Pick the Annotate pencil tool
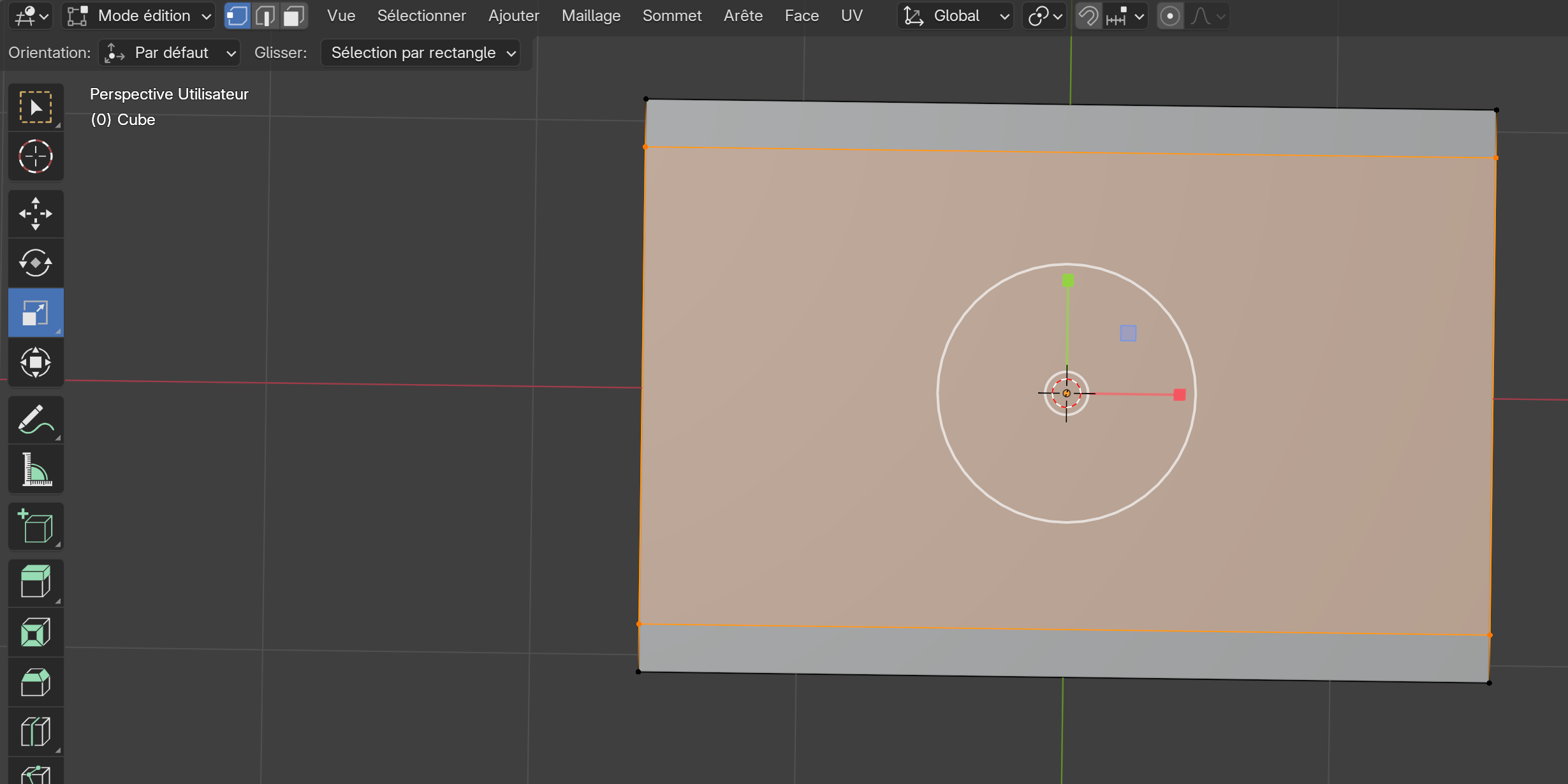 tap(36, 420)
